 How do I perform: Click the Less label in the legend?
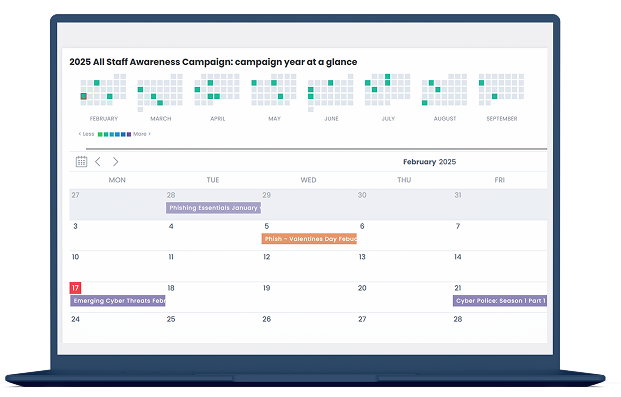click(x=86, y=134)
